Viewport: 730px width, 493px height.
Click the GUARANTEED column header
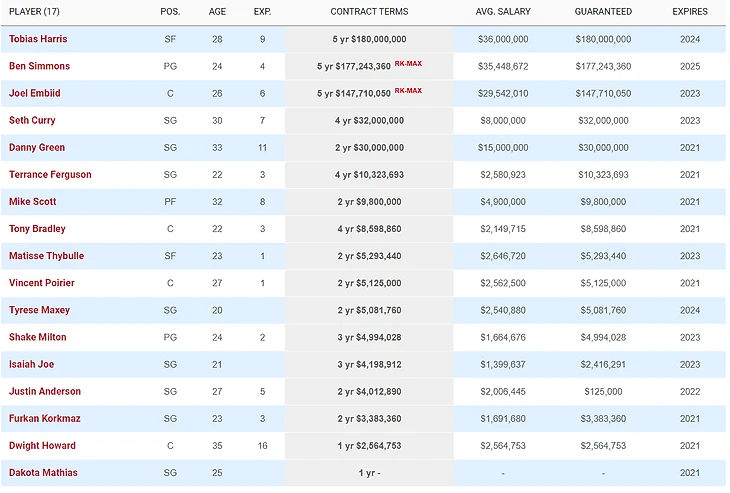(603, 12)
